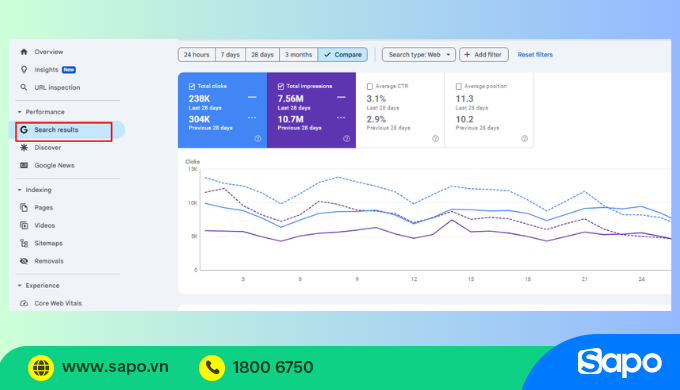Click the Videos icon in Indexing
This screenshot has width=680, height=390.
(x=24, y=225)
